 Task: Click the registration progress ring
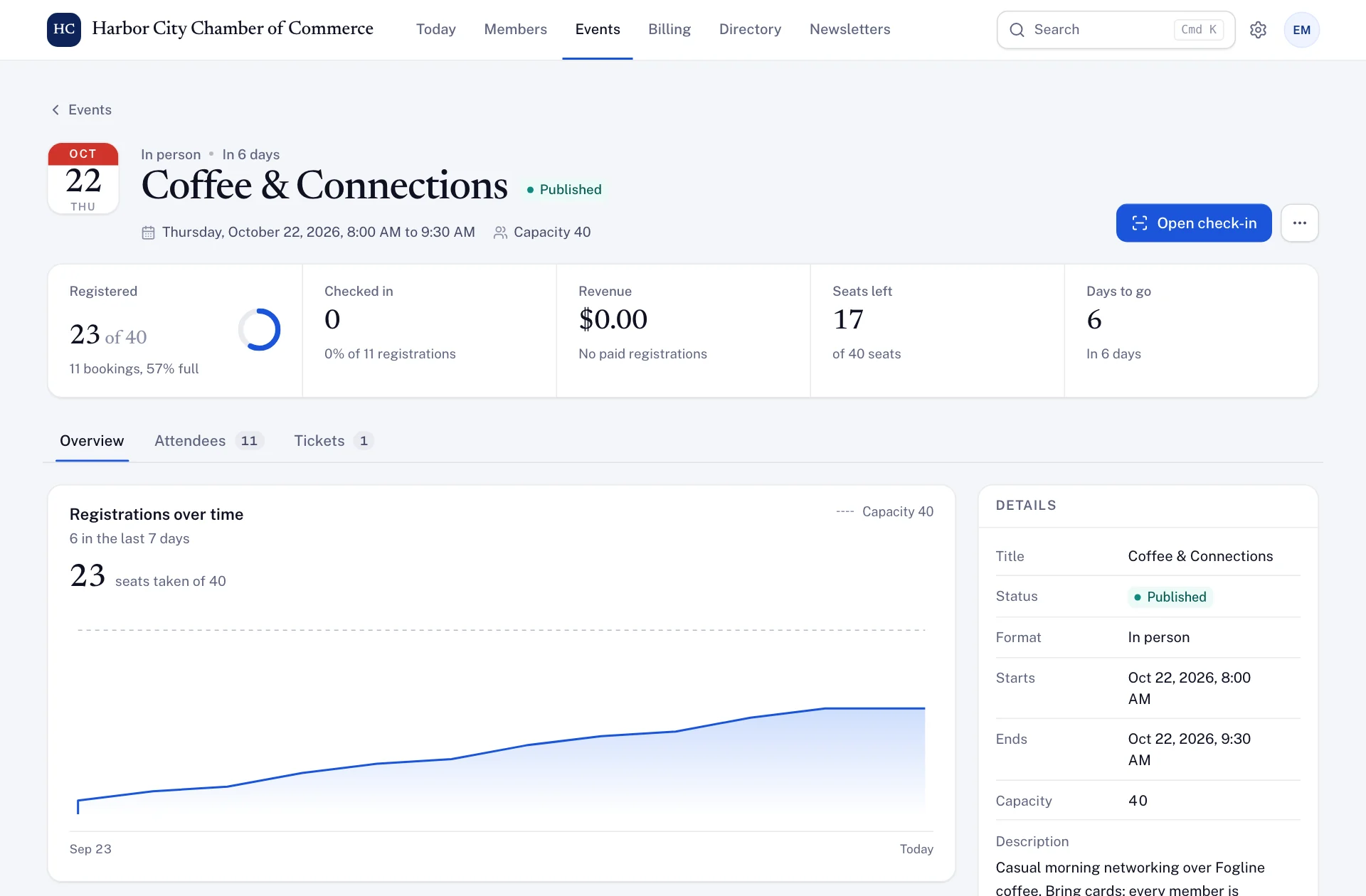(x=259, y=329)
